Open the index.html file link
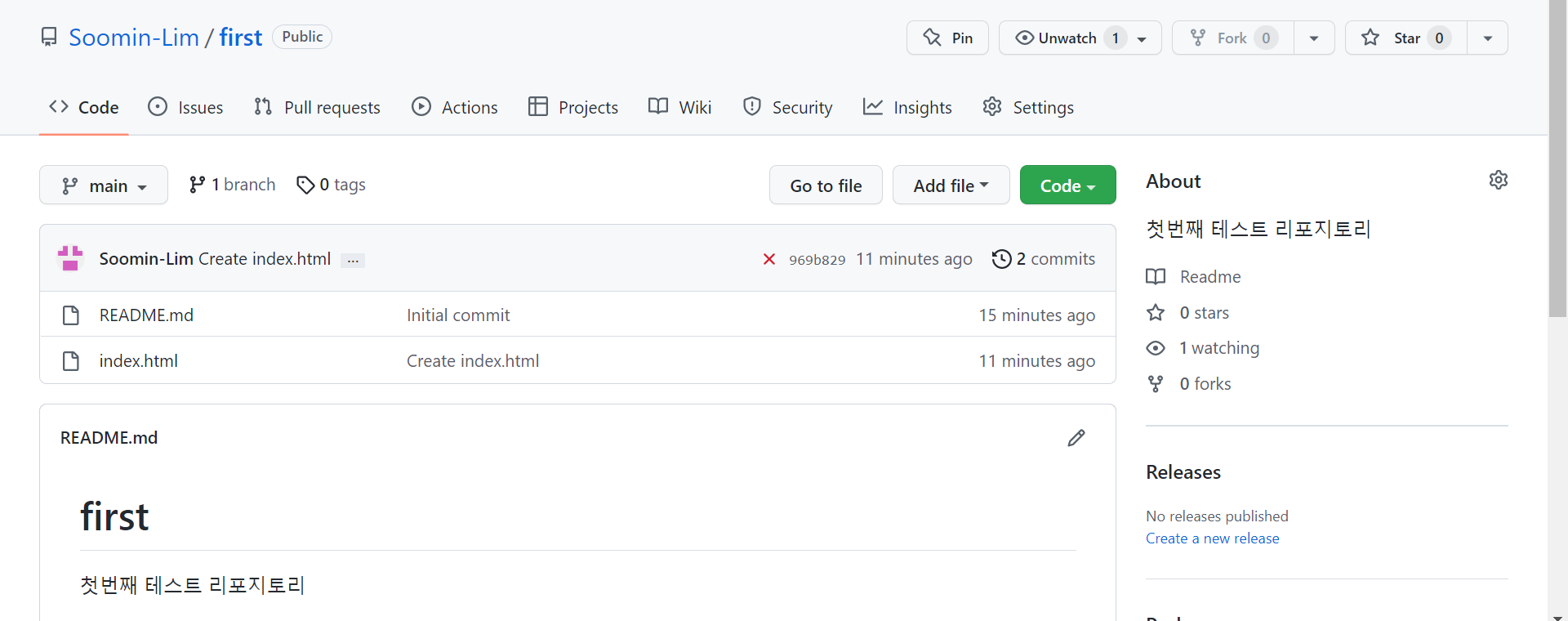The width and height of the screenshot is (1568, 621). 139,361
